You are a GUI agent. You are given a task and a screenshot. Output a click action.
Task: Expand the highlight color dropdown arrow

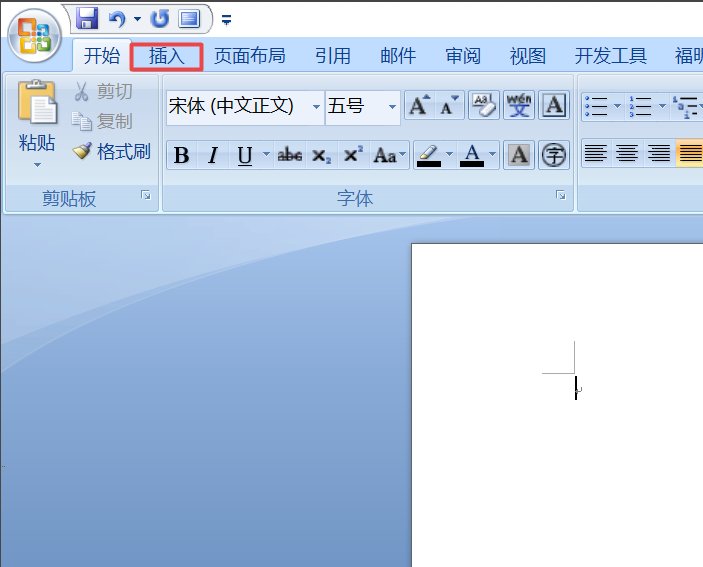pos(450,155)
